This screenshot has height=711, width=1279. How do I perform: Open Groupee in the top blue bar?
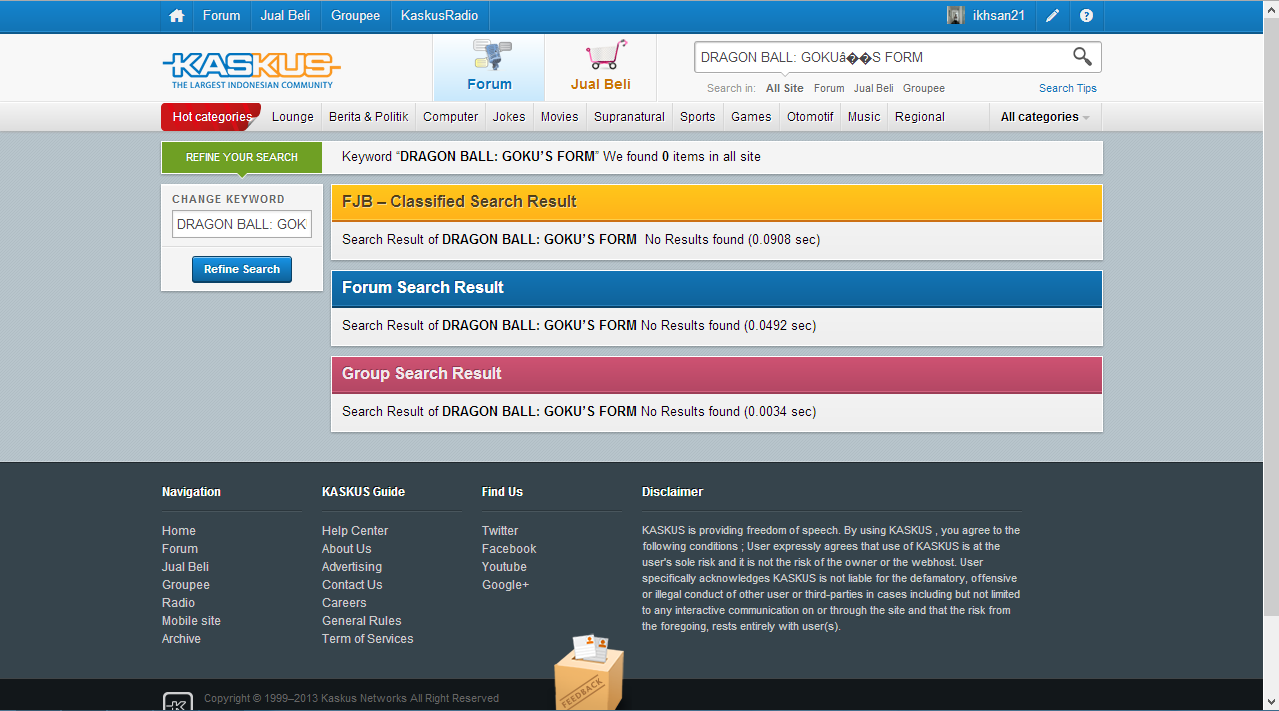tap(355, 16)
